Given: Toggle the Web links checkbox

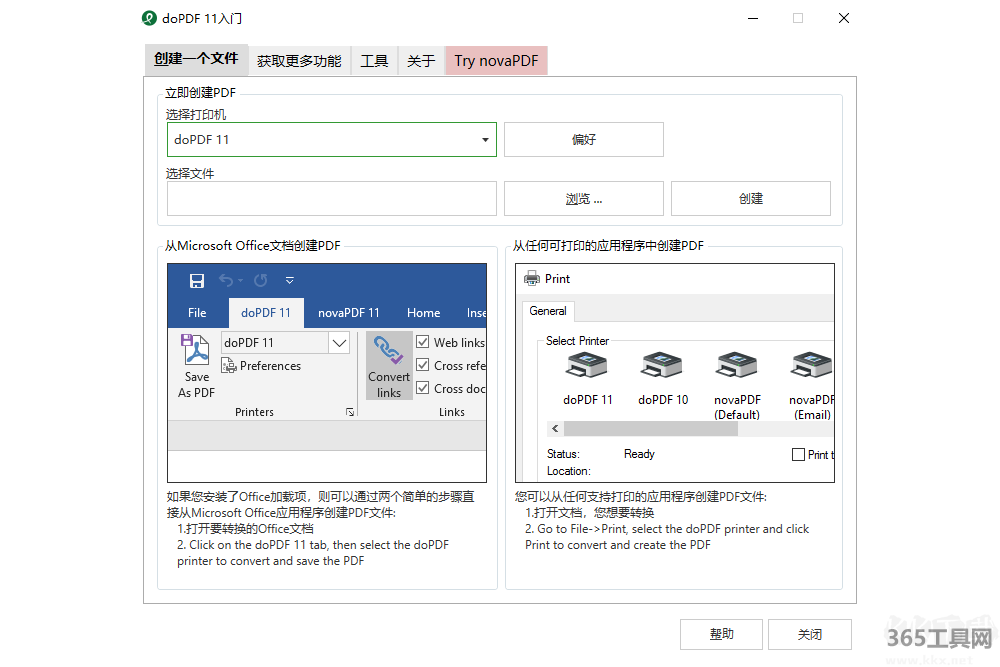Looking at the screenshot, I should coord(423,342).
